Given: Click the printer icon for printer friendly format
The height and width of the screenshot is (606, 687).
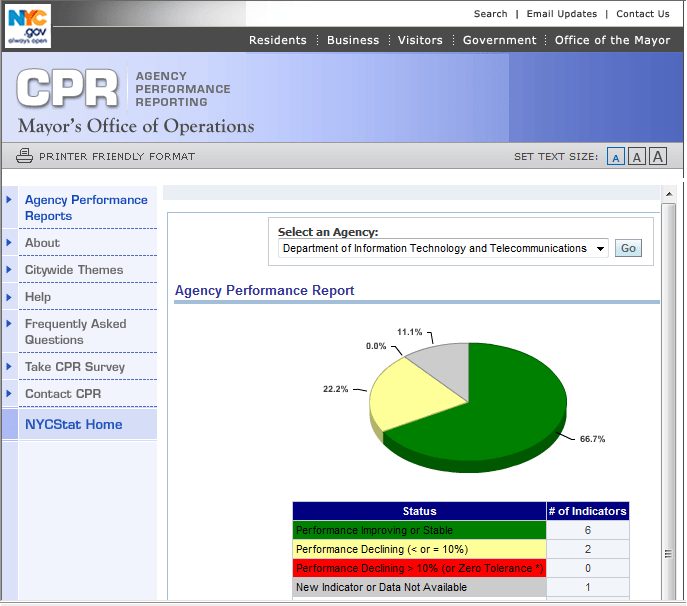Looking at the screenshot, I should point(25,156).
